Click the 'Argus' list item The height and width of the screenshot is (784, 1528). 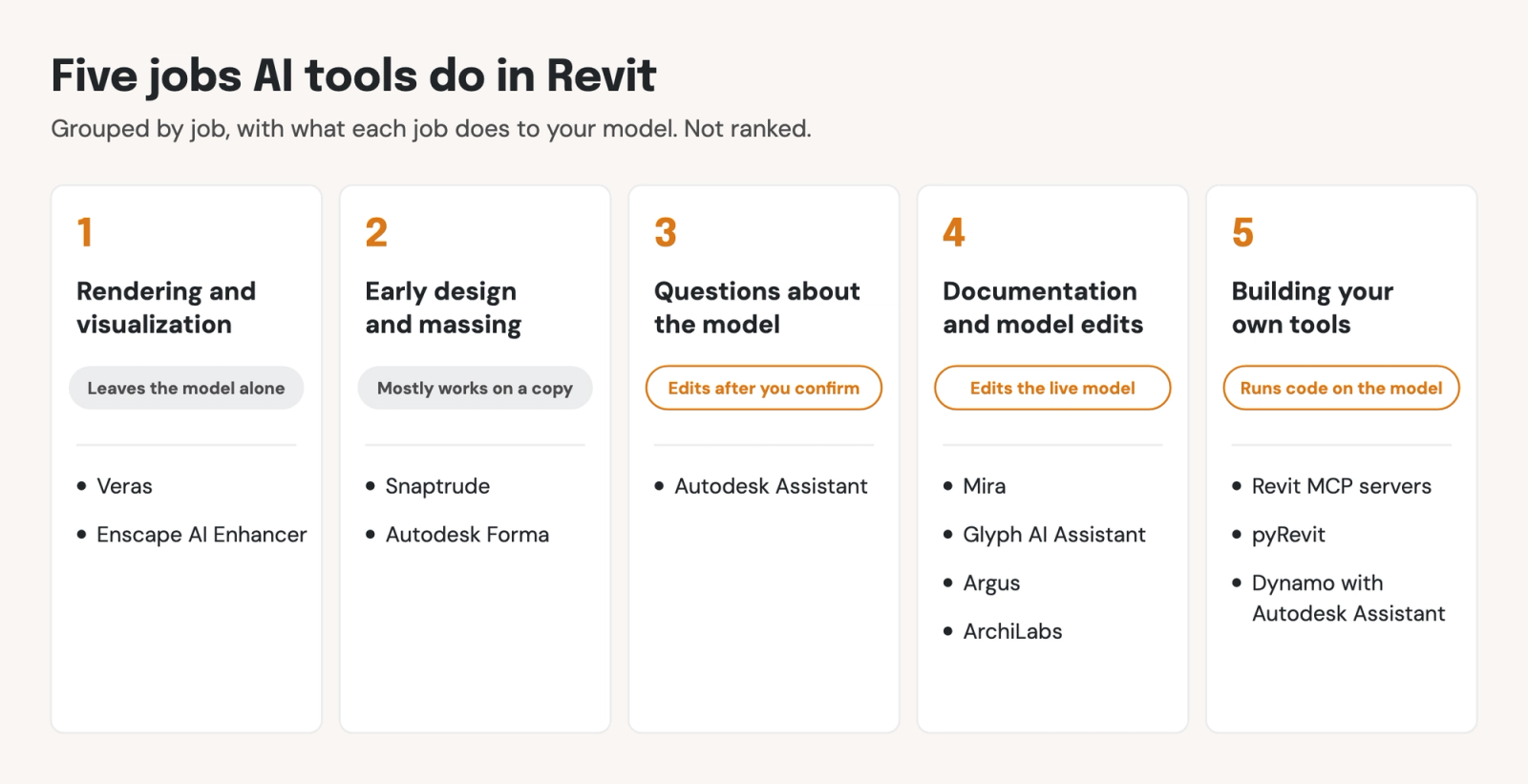(991, 583)
